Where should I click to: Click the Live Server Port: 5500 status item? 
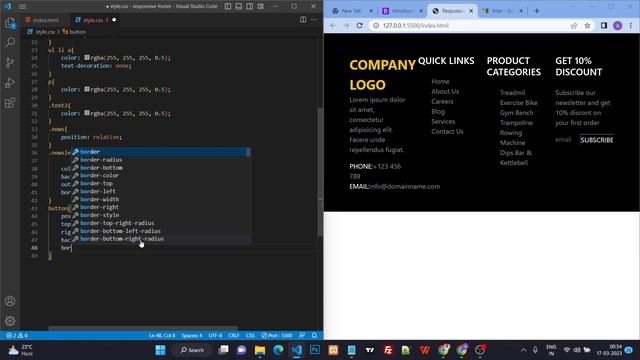tap(277, 335)
